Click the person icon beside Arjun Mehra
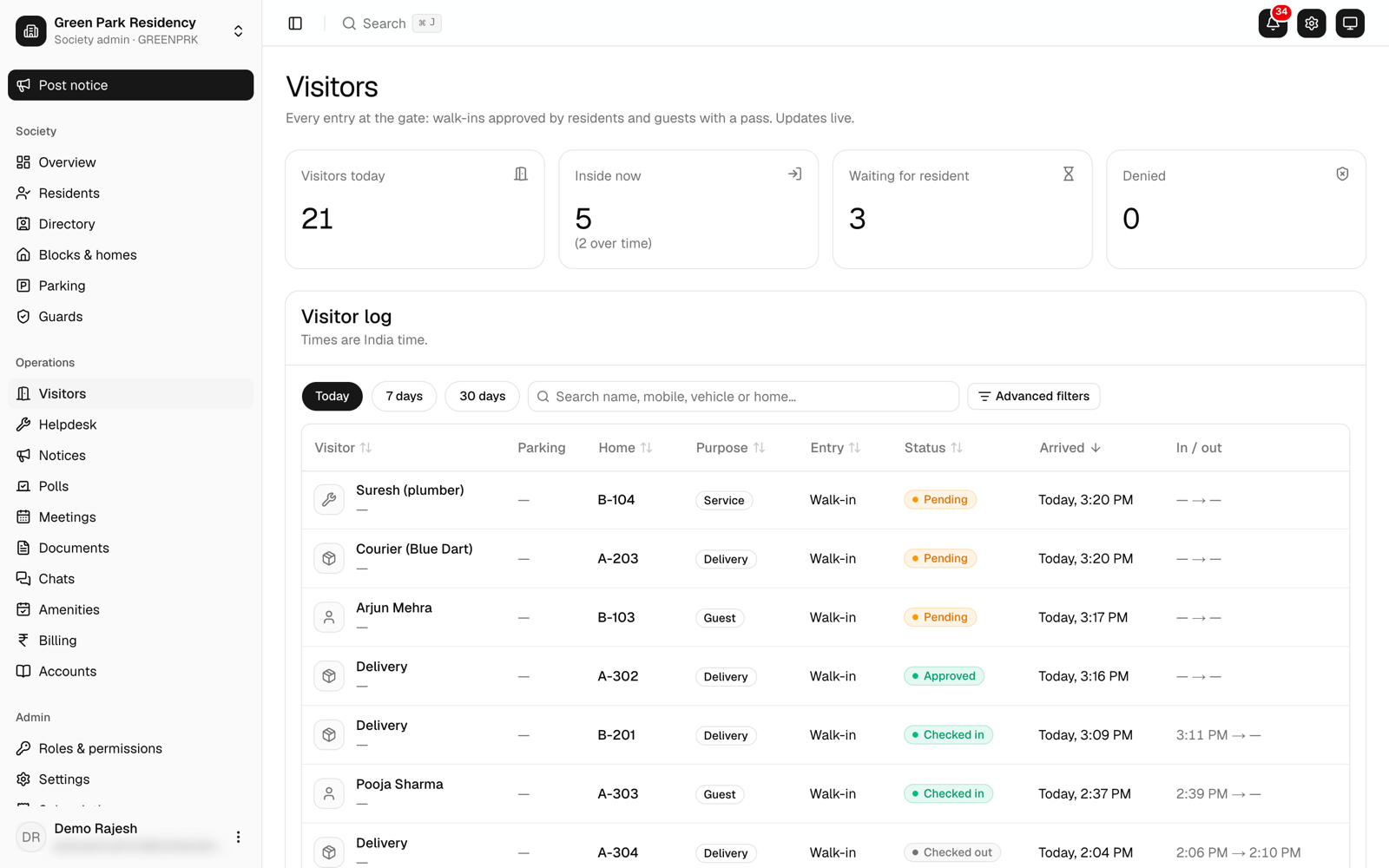Screen dimensions: 1389x868 329,617
